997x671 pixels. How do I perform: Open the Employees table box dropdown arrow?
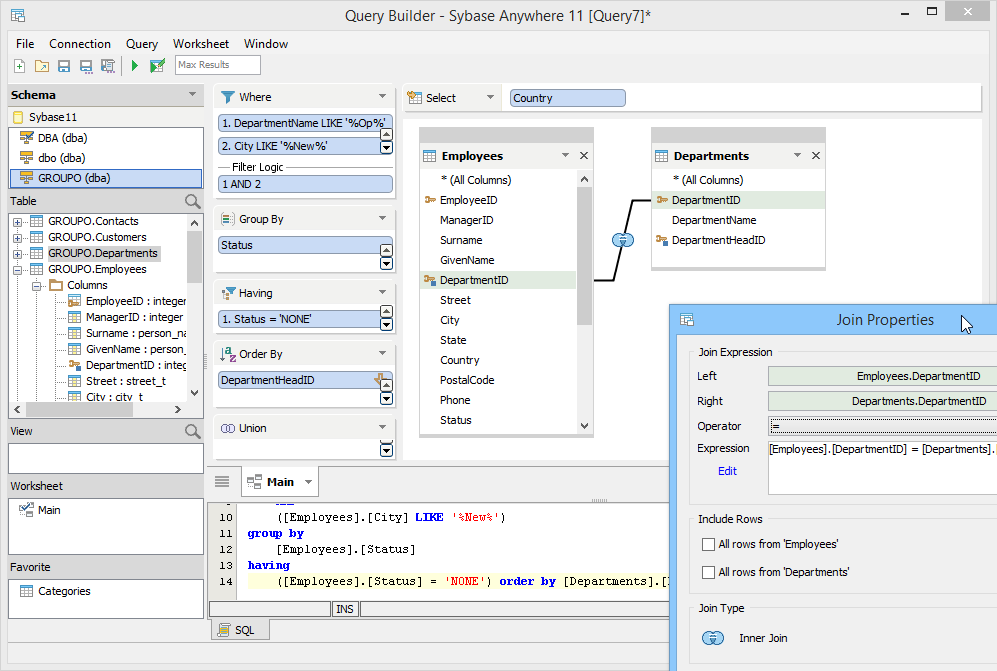(565, 155)
